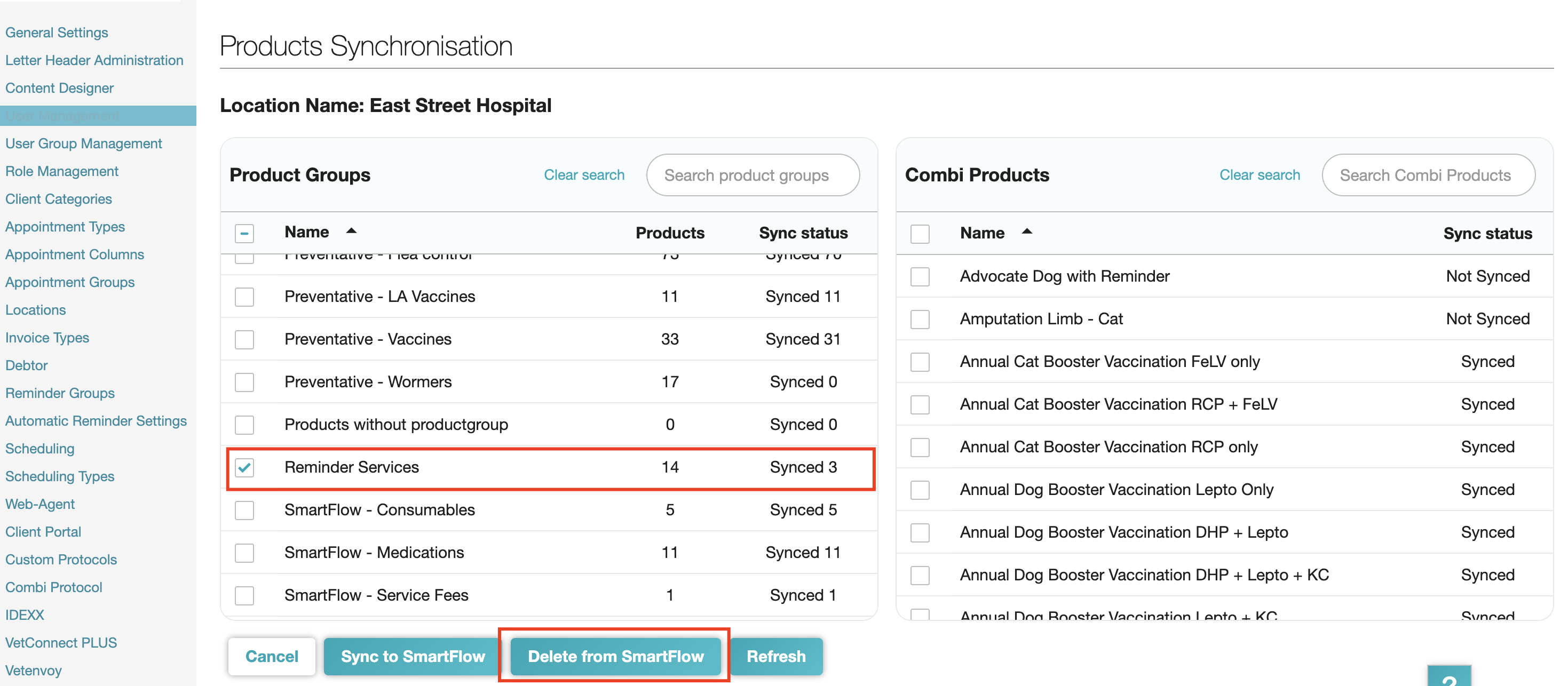The height and width of the screenshot is (686, 1568).
Task: Check the Preventative - Wormers checkbox
Action: 244,382
